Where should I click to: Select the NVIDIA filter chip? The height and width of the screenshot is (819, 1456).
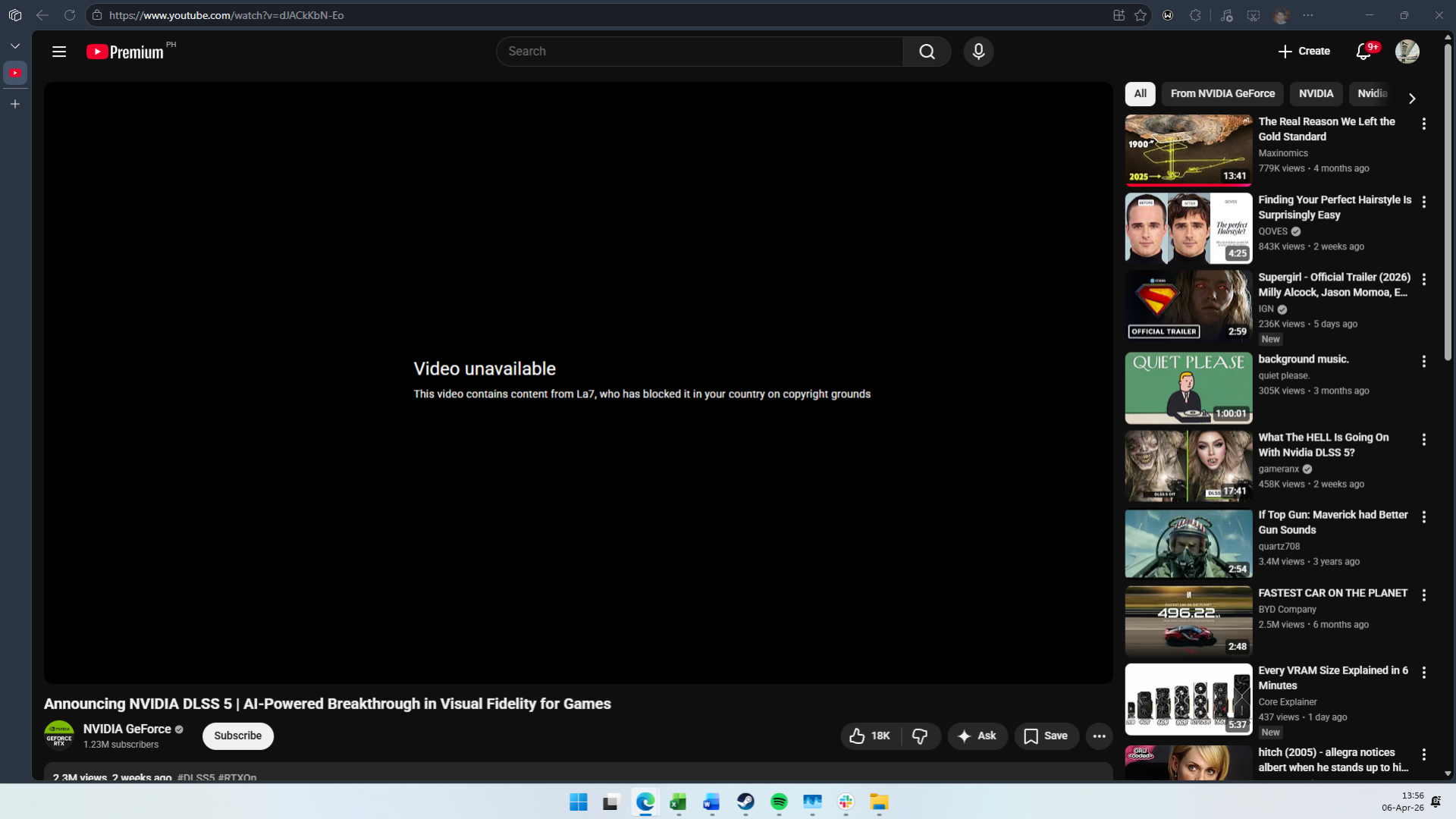pos(1316,93)
